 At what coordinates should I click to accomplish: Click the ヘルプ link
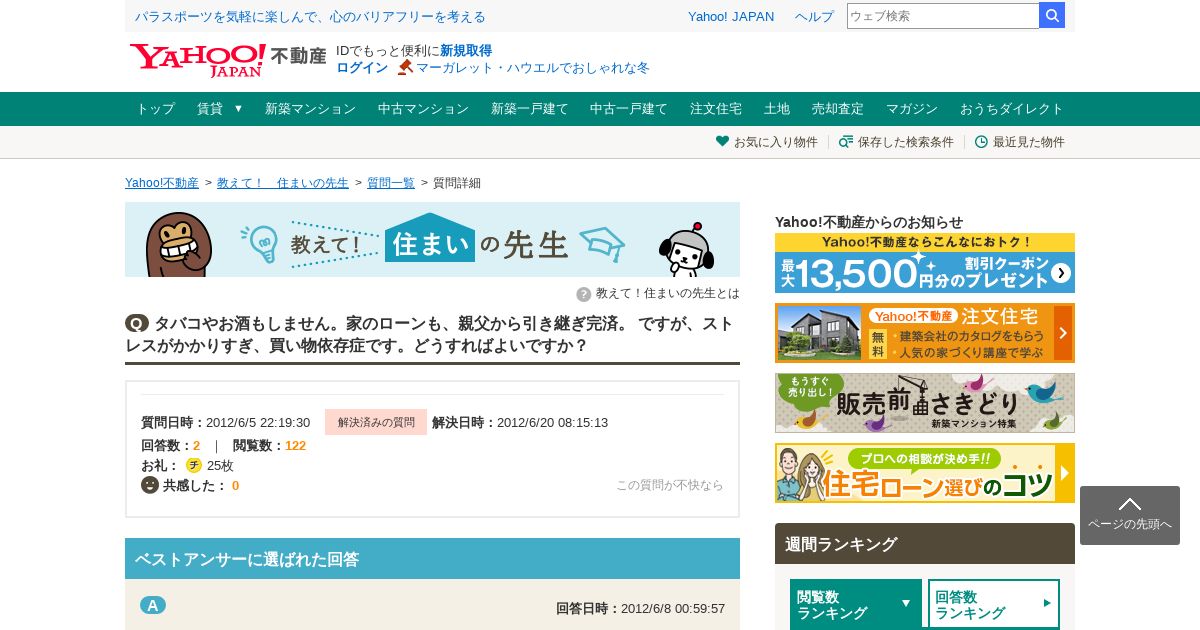[x=814, y=16]
